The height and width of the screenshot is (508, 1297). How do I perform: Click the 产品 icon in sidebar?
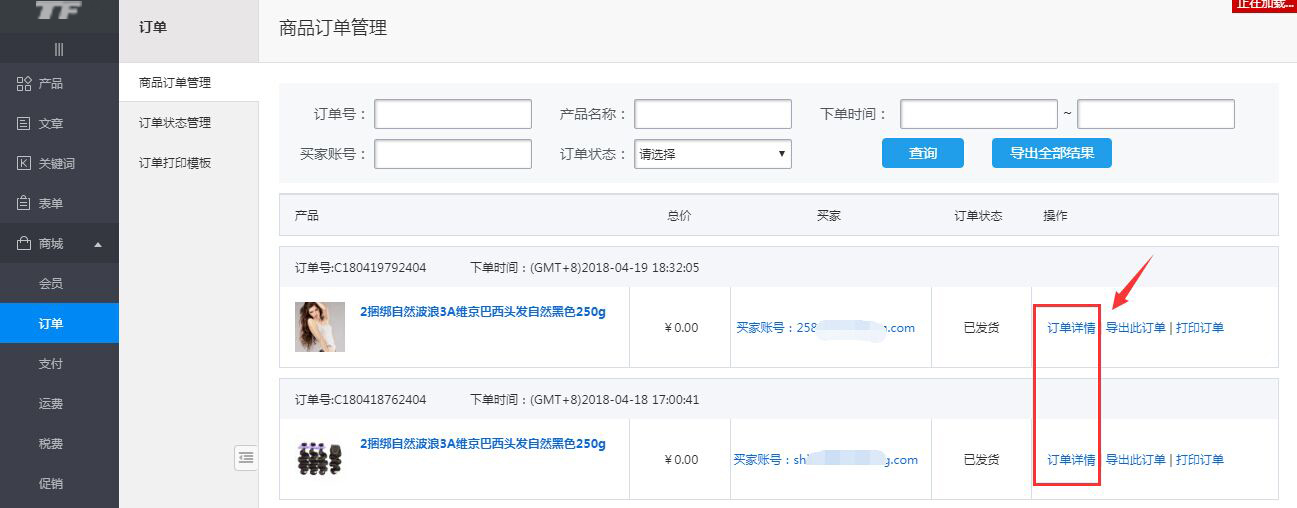(24, 84)
